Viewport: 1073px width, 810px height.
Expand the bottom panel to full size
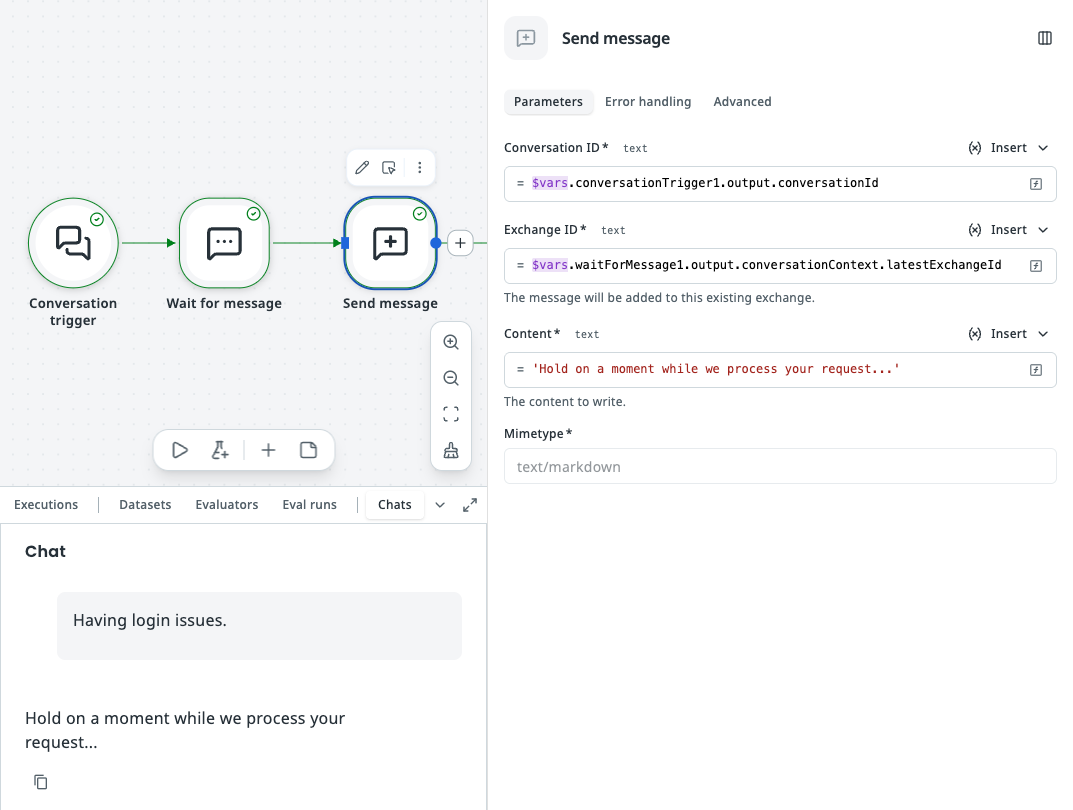[469, 505]
